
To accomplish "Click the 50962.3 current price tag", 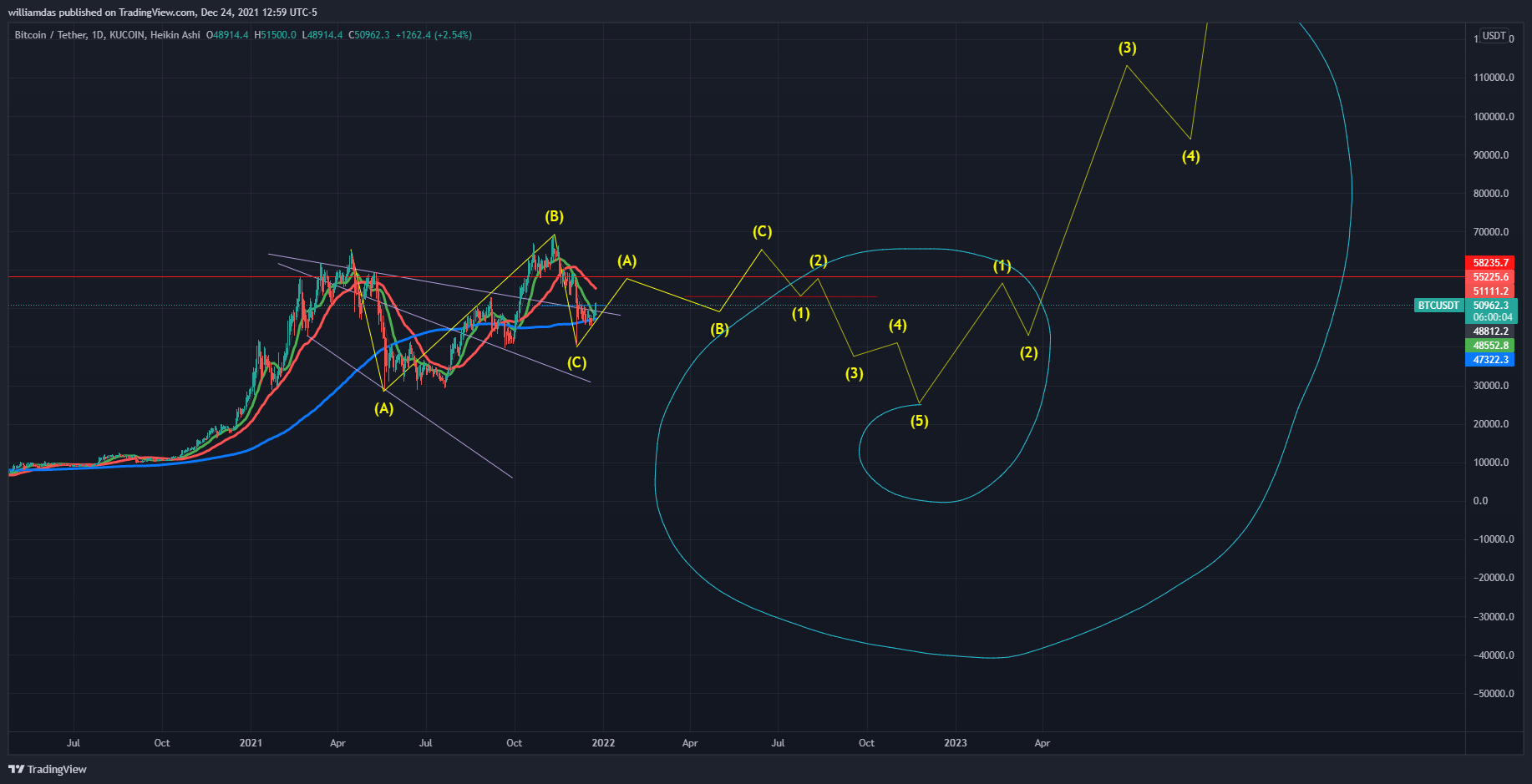I will (1491, 306).
